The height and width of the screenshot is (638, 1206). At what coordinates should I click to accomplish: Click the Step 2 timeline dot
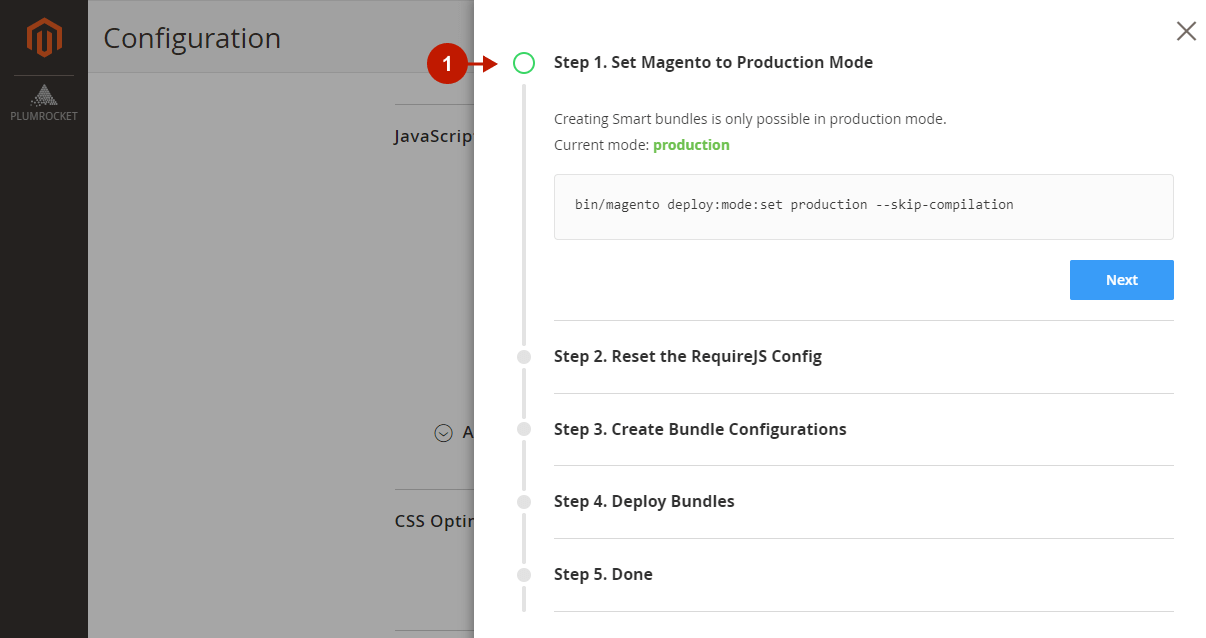(x=524, y=357)
